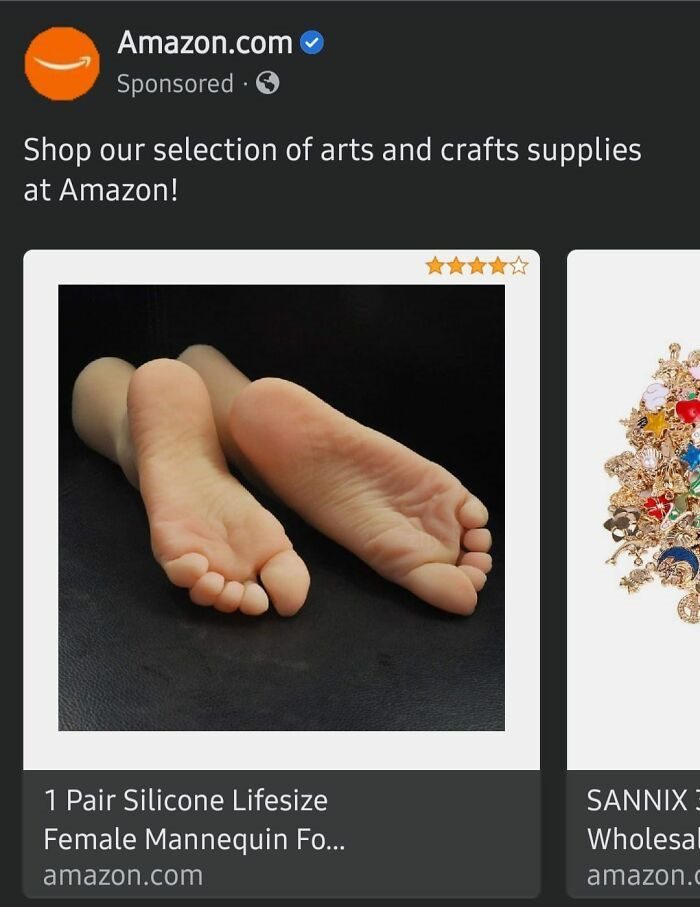Tap the public globe icon beside Sponsored
The width and height of the screenshot is (700, 907).
coord(268,83)
